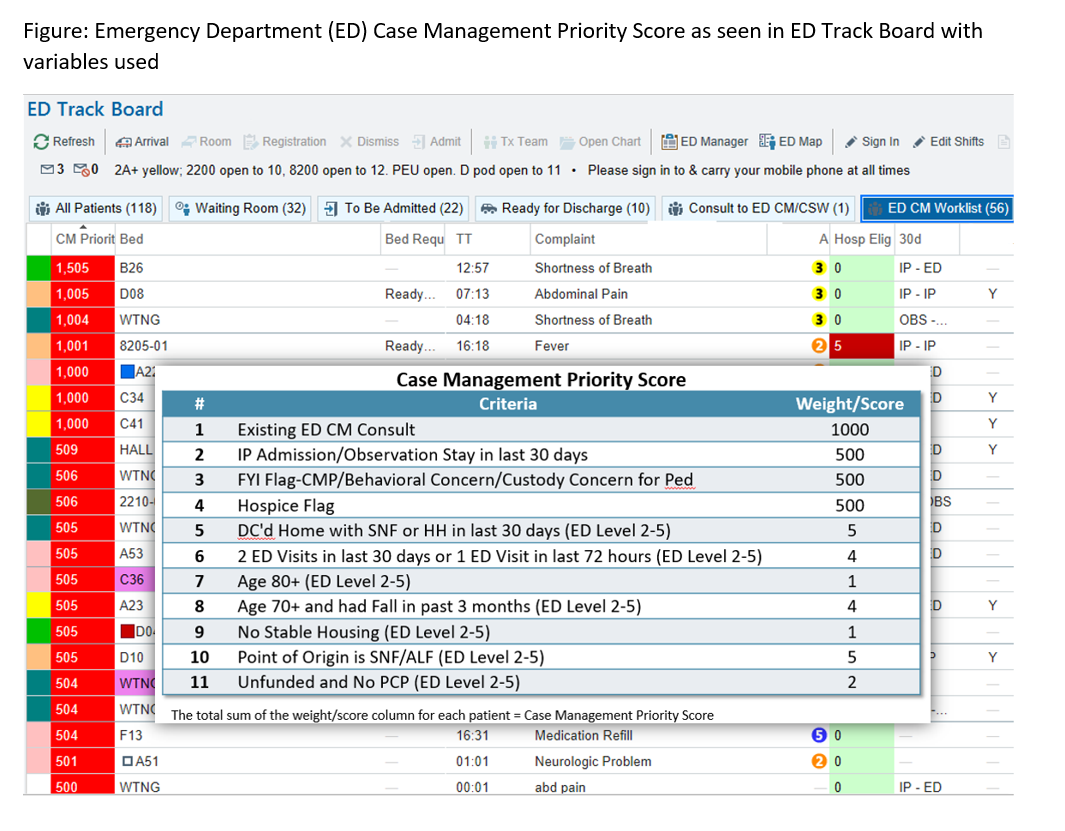Click the red 1,505 priority score cell
The width and height of the screenshot is (1065, 831).
(73, 268)
